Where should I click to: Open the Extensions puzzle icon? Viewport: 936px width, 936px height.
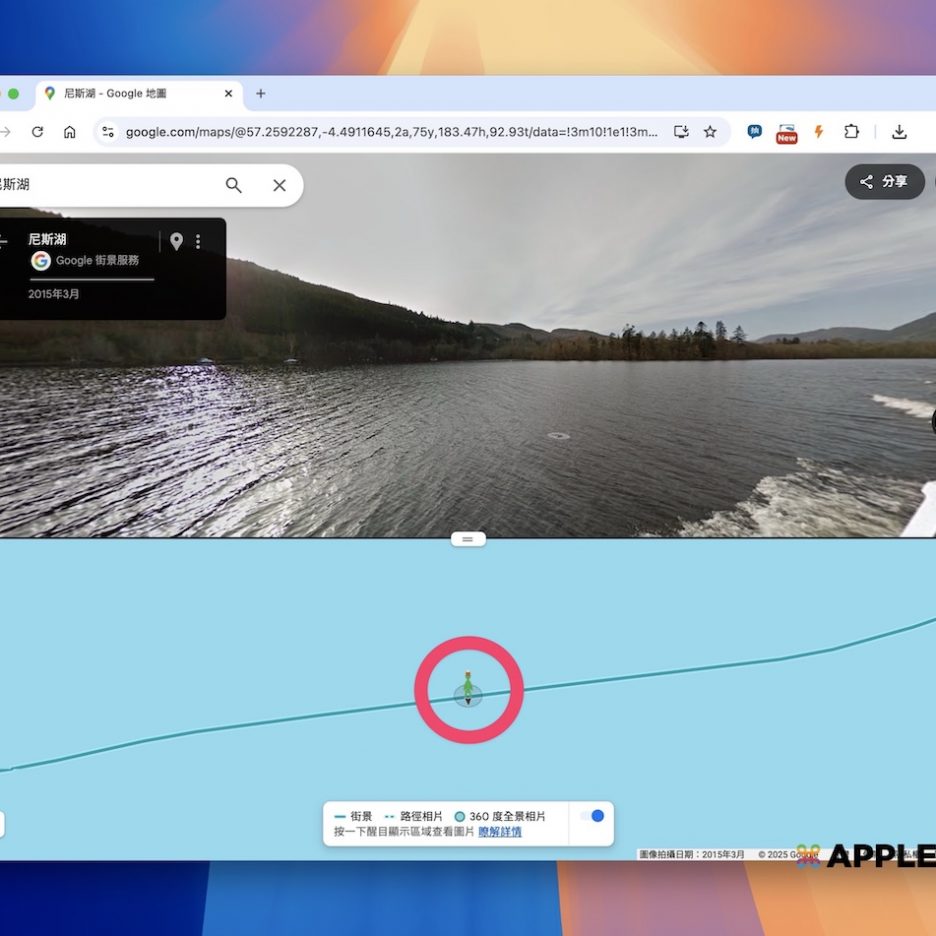pyautogui.click(x=851, y=132)
